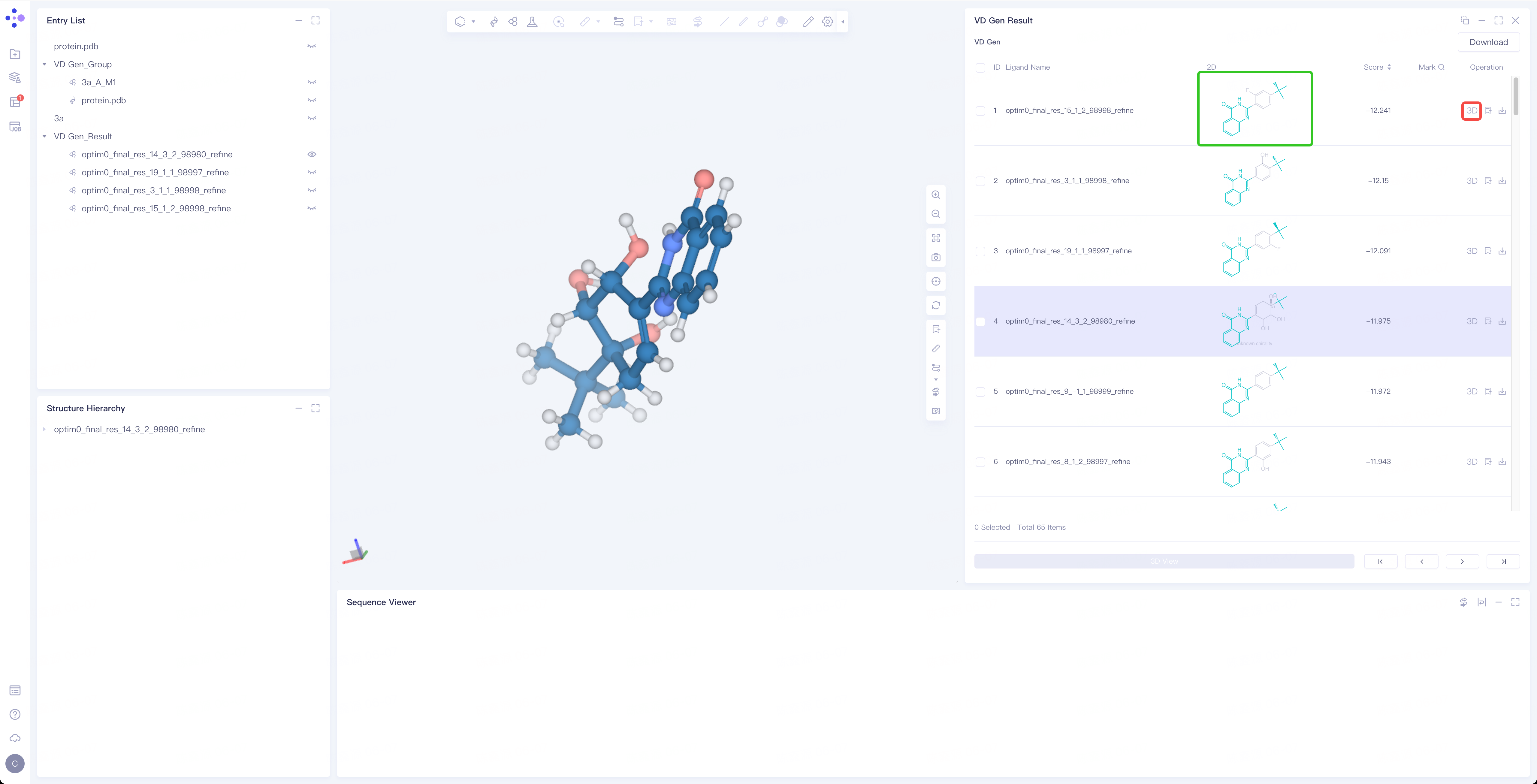Show entry 3a via visibility icon
Viewport: 1537px width, 784px height.
point(312,119)
